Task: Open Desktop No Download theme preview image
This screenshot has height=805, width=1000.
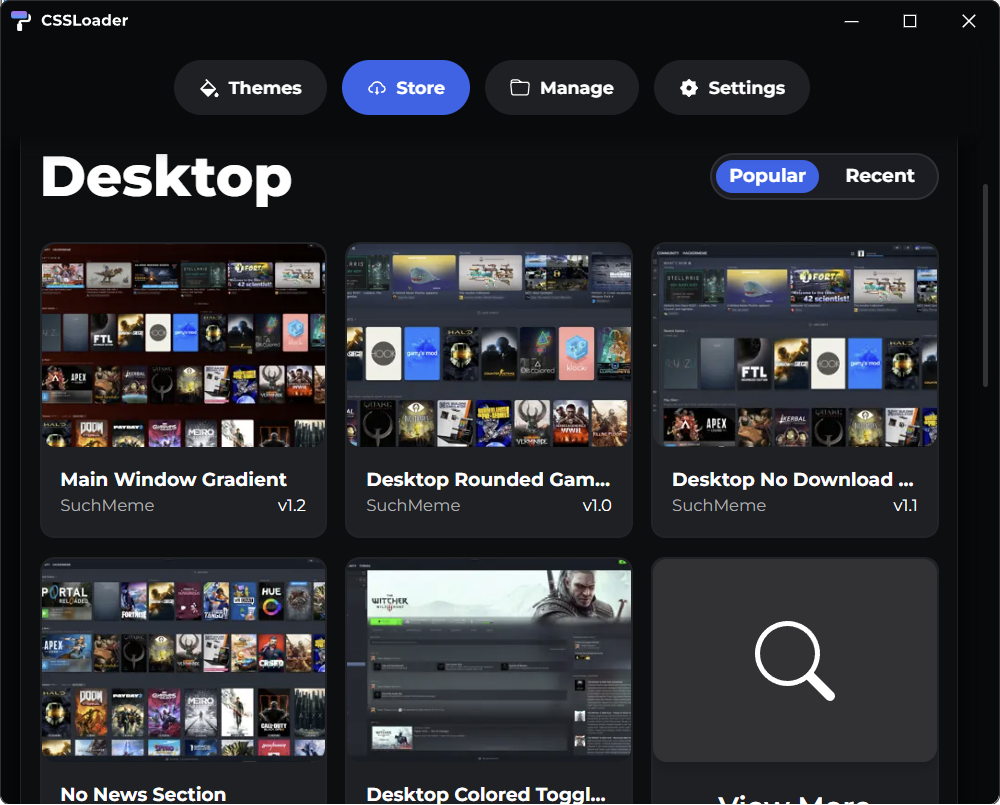Action: pyautogui.click(x=795, y=344)
